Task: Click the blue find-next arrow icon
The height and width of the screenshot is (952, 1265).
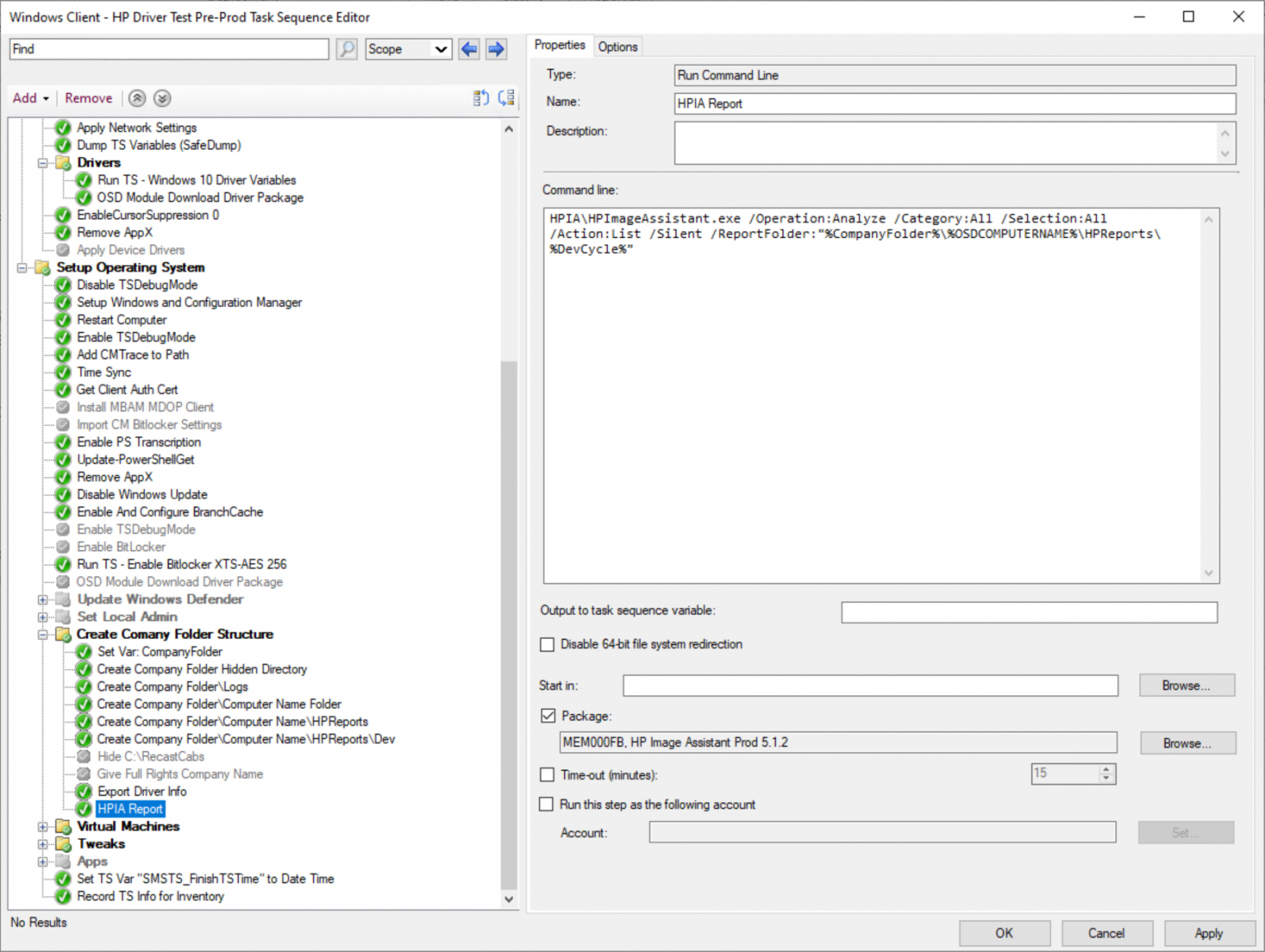Action: coord(496,49)
